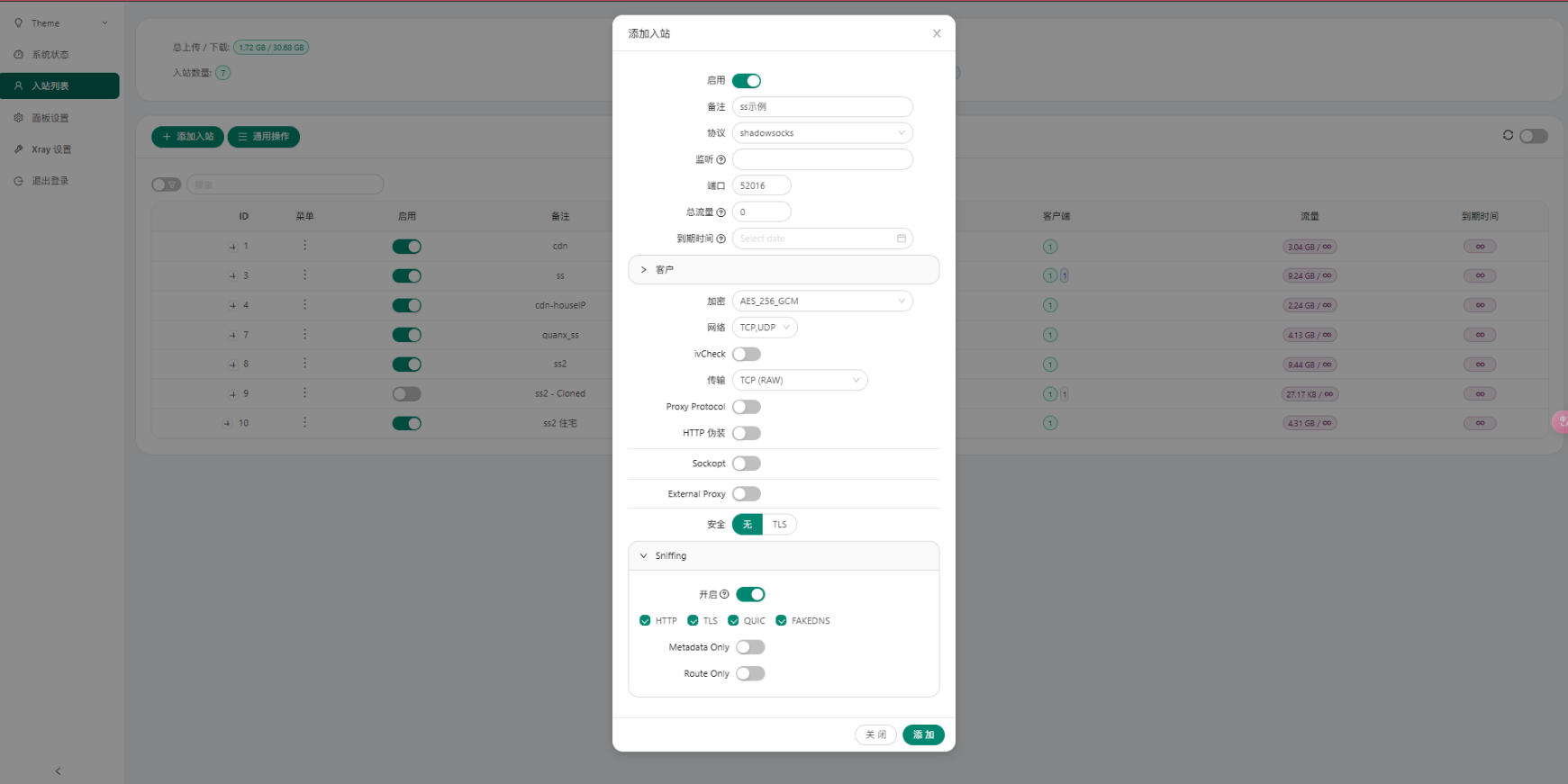Enable the Proxy Protocol switch

pos(747,407)
